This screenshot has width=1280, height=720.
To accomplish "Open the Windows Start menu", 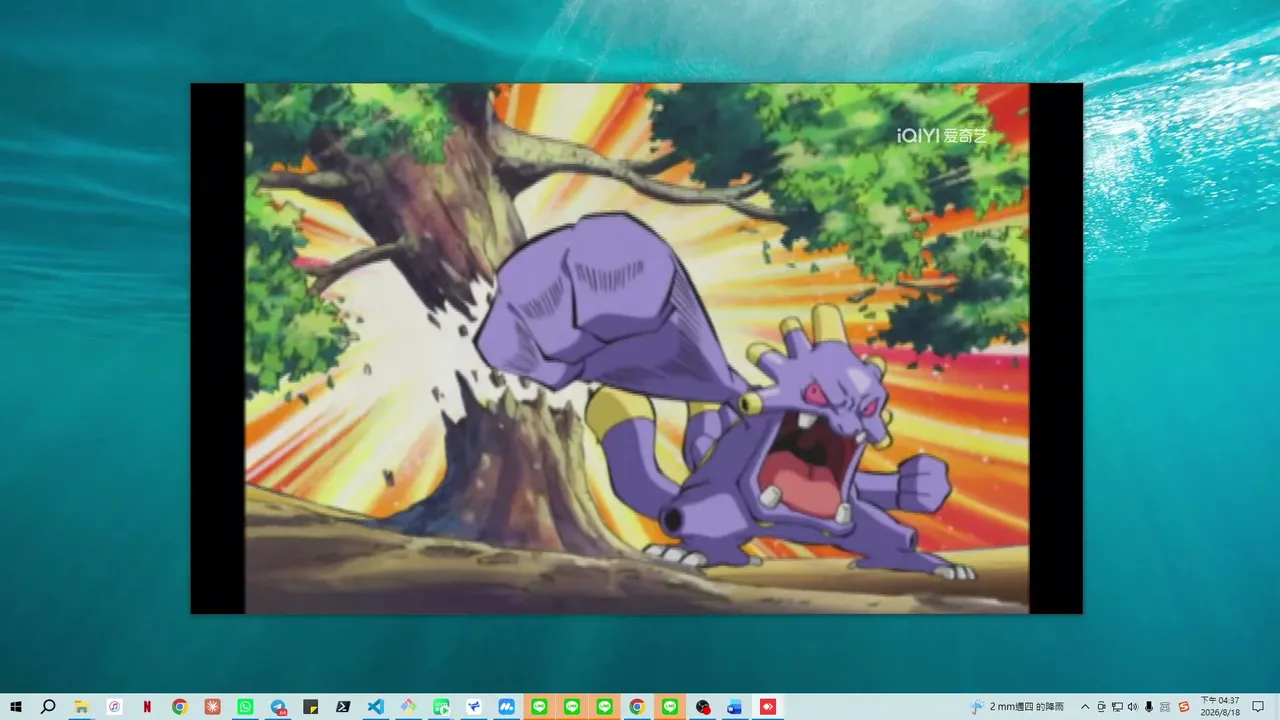I will (16, 706).
